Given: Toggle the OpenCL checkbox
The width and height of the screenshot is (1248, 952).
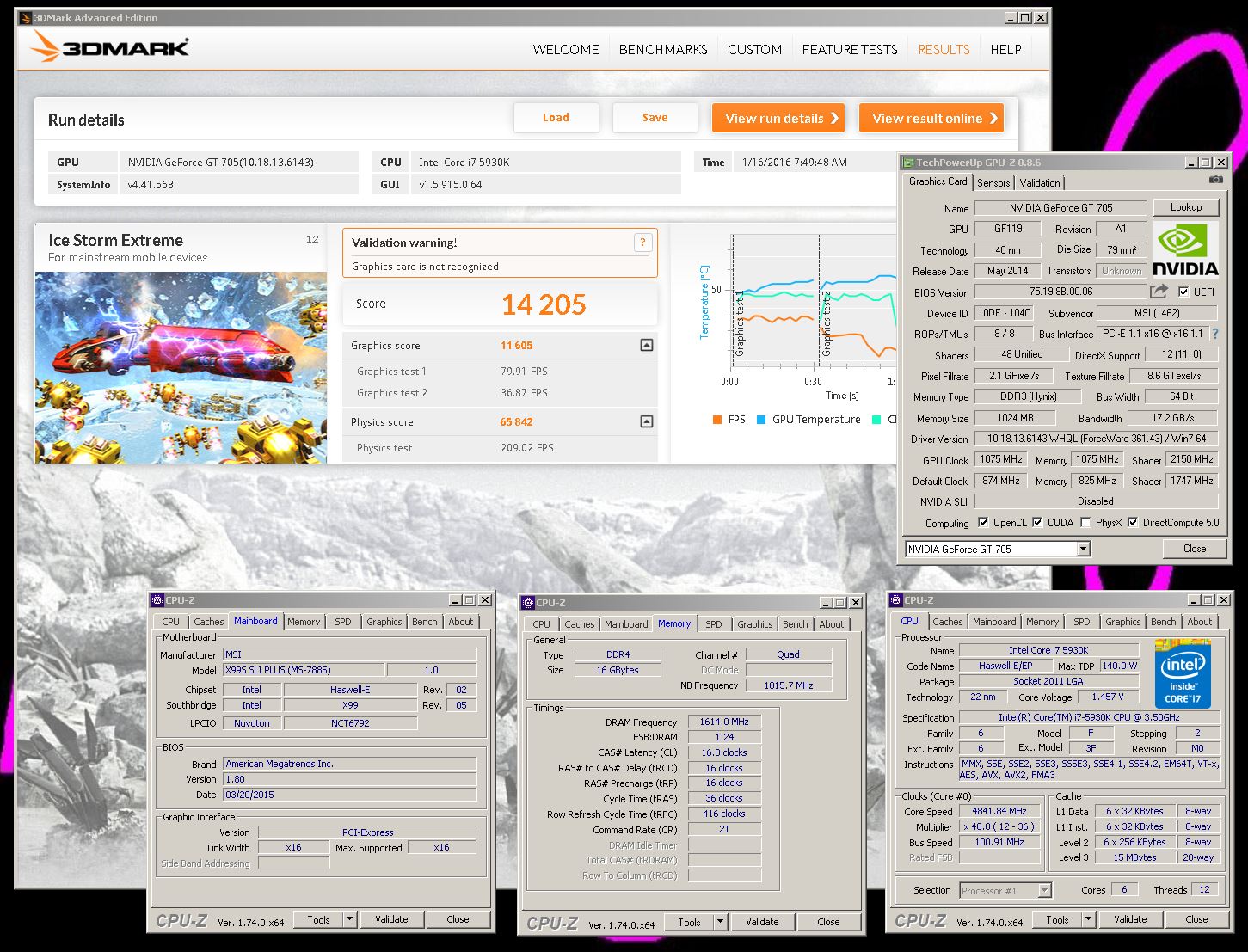Looking at the screenshot, I should coord(983,522).
